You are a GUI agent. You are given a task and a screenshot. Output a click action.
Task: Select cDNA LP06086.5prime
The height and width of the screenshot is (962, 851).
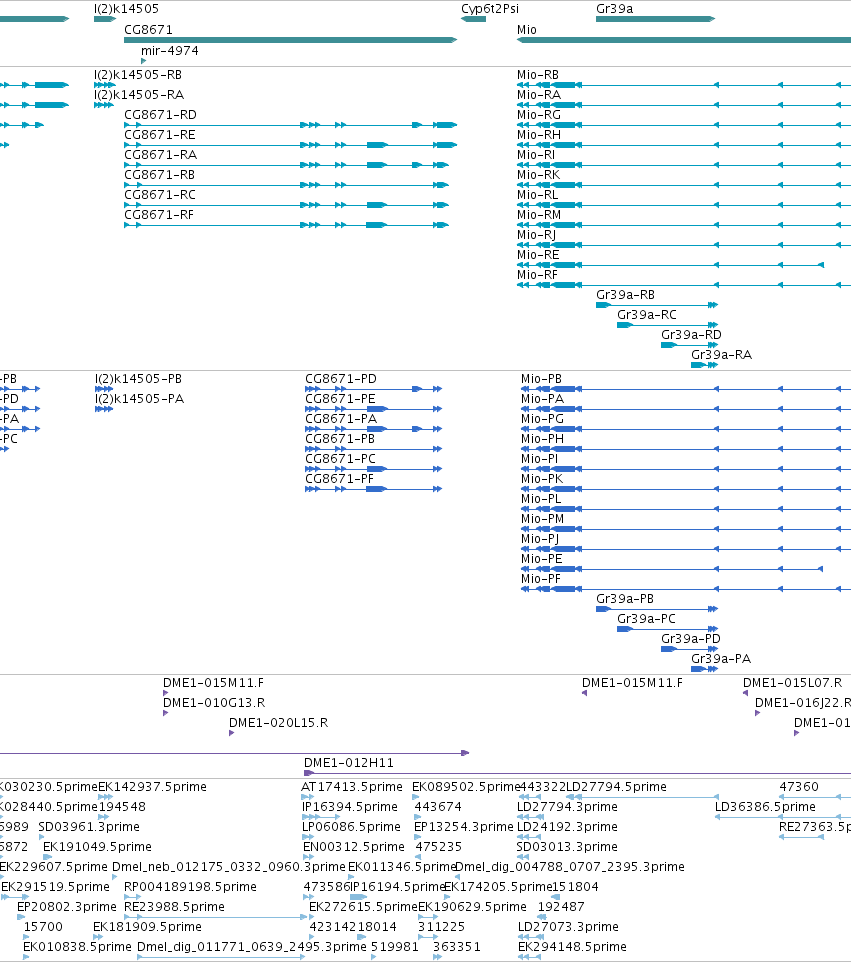tap(351, 827)
